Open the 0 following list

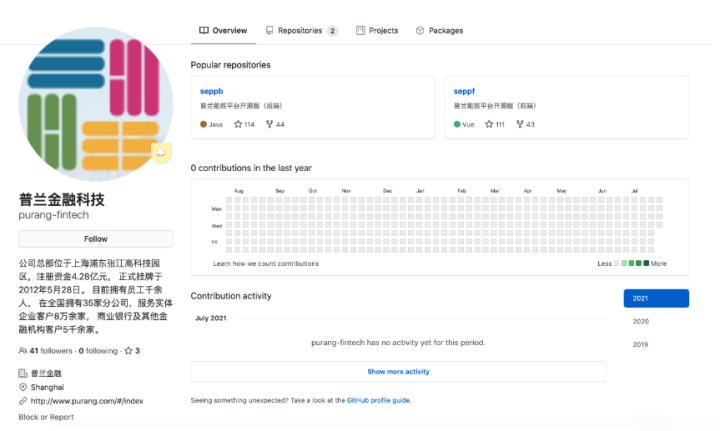click(98, 351)
